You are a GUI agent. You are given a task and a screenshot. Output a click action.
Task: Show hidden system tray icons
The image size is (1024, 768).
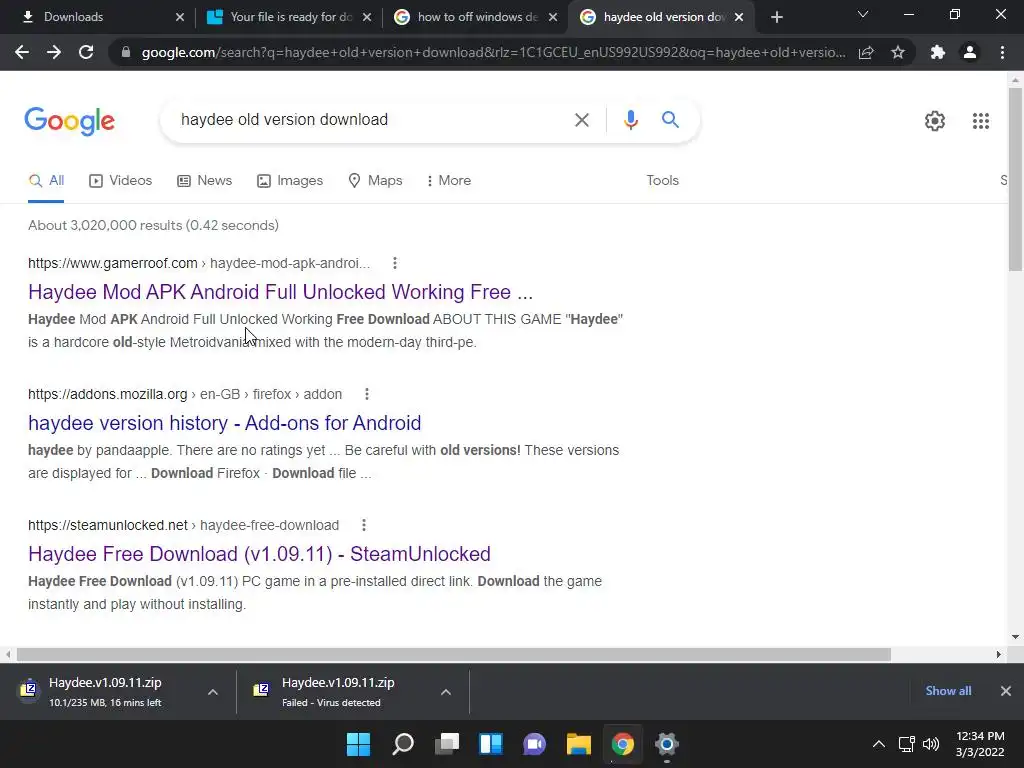(x=879, y=744)
